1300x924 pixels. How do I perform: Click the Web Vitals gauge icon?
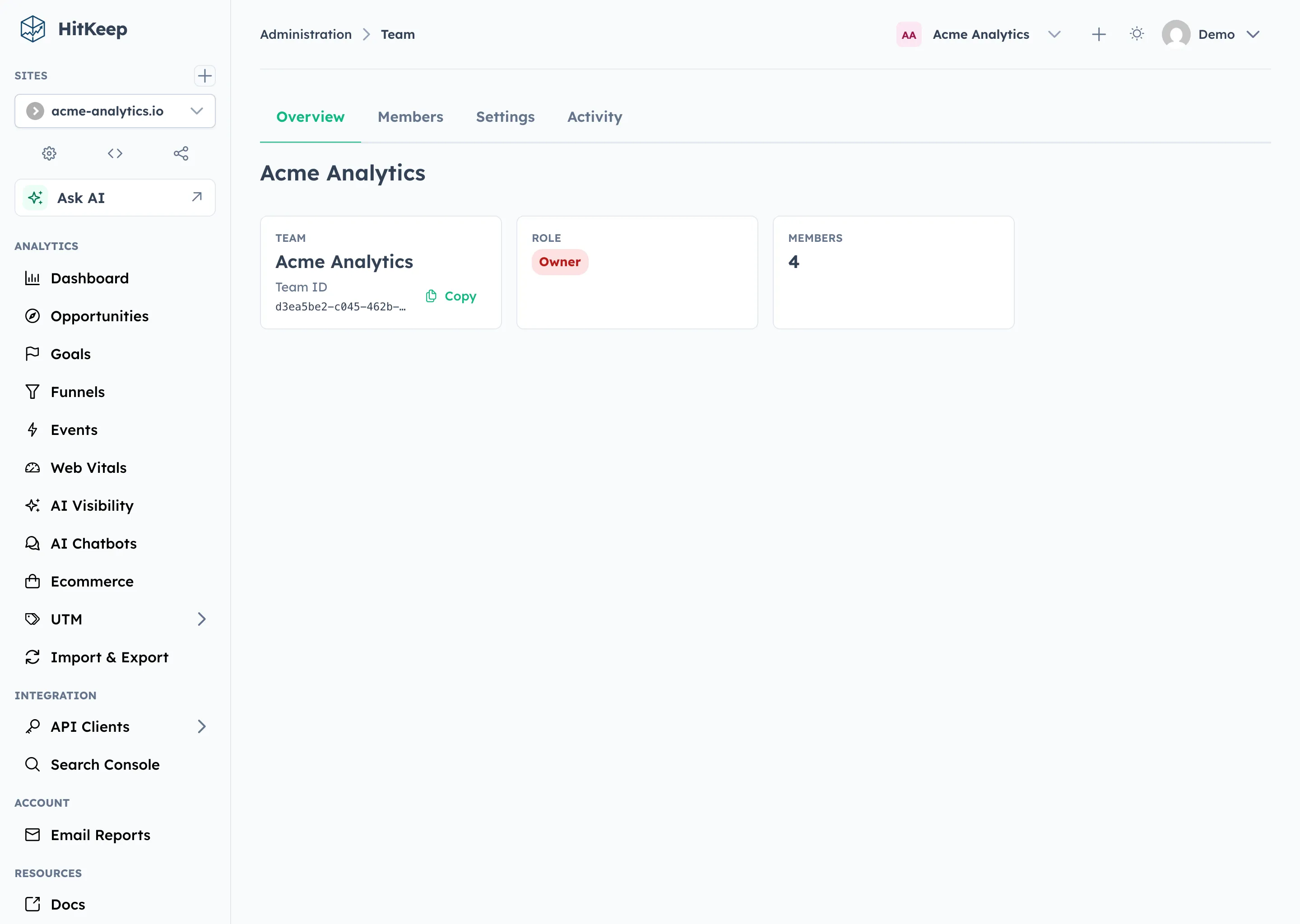pos(32,468)
